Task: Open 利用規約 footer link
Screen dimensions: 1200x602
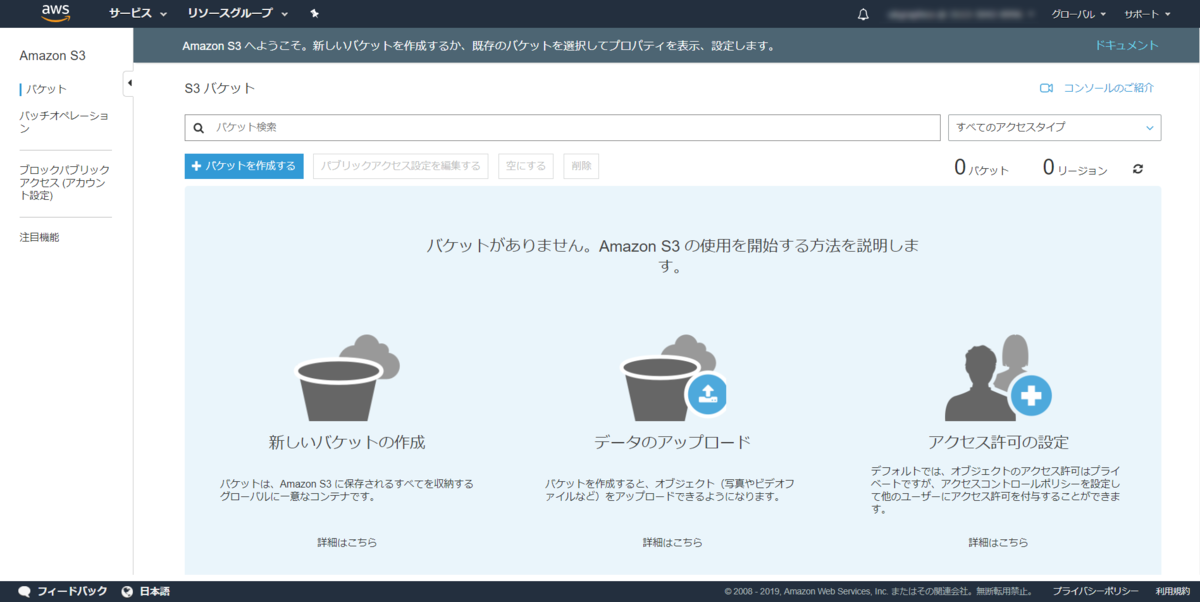Action: pos(1173,592)
